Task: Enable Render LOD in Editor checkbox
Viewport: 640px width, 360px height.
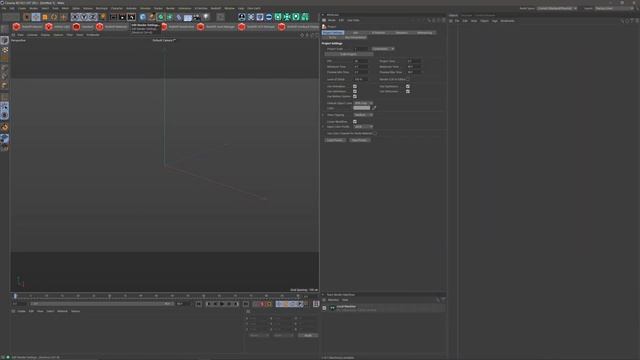Action: click(408, 79)
